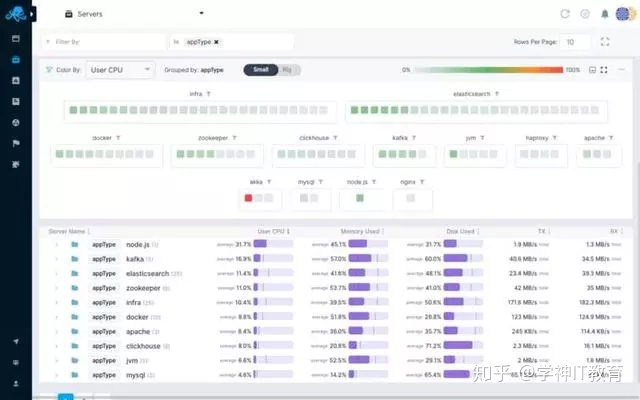Select the Small size toggle
Screen dimensions: 640x400
(261, 70)
